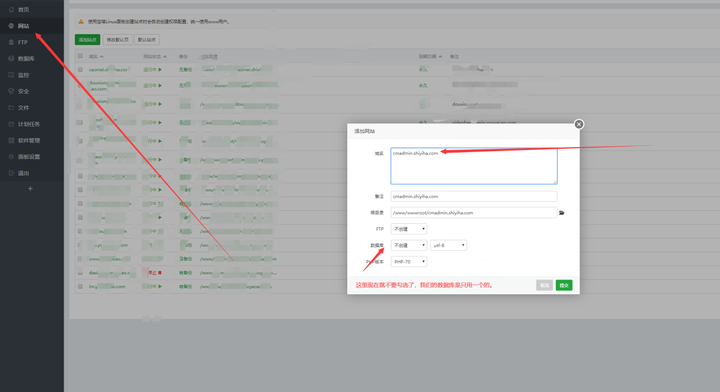Image resolution: width=720 pixels, height=392 pixels.
Task: Close the 添加网站 dialog with X icon
Action: (x=579, y=124)
